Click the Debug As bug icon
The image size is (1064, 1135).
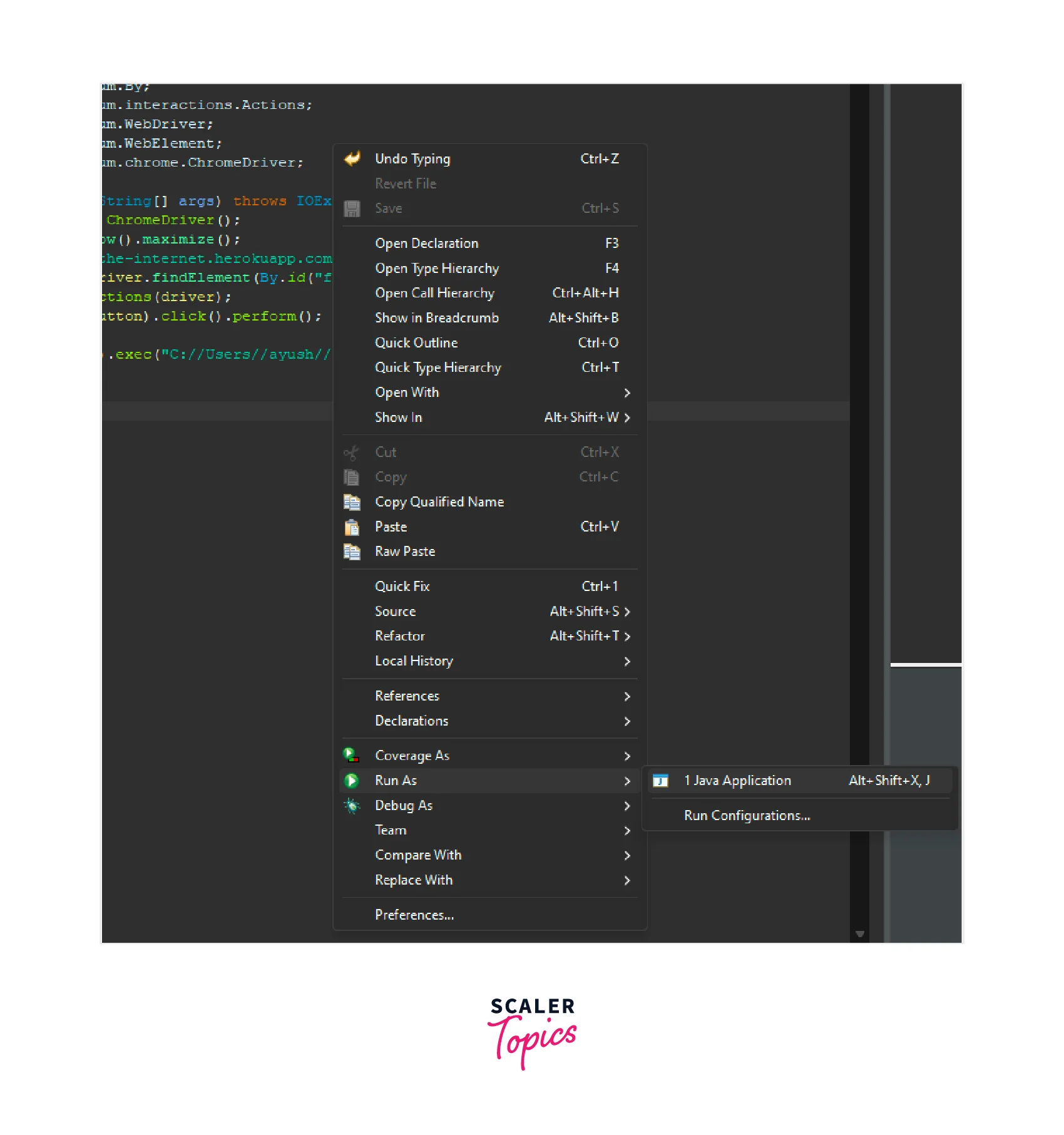pyautogui.click(x=352, y=806)
